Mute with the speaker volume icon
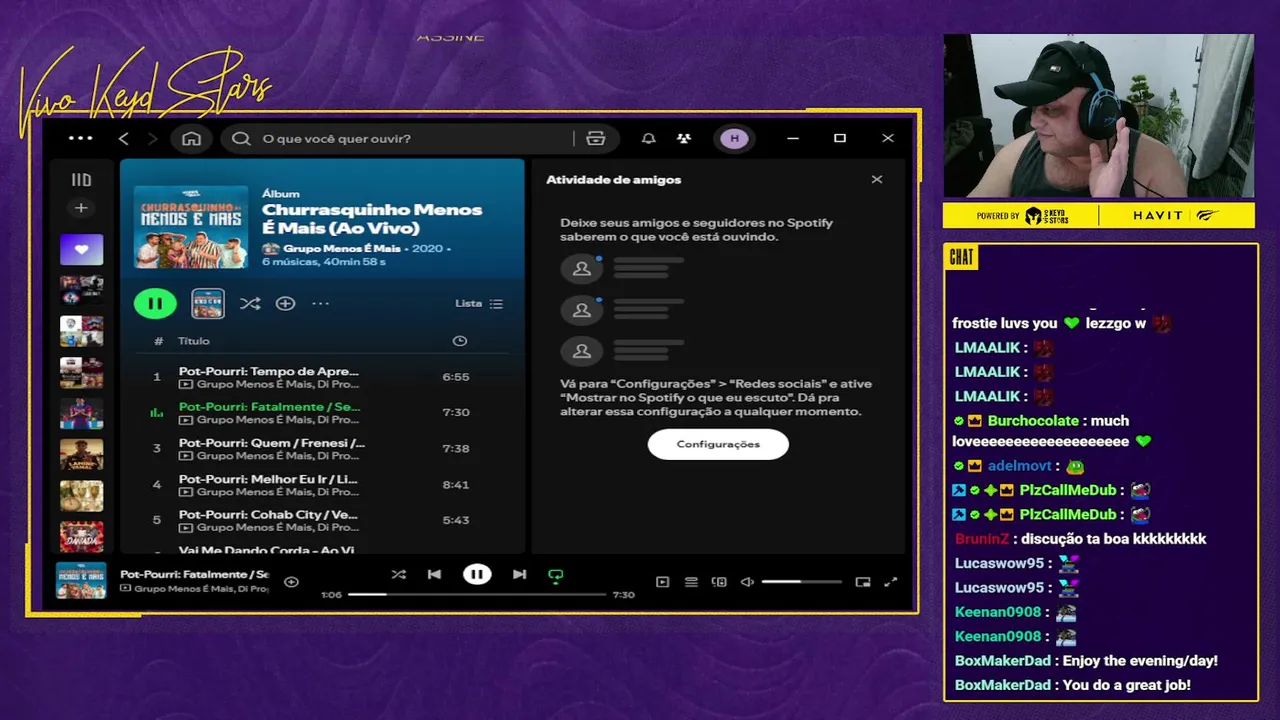 746,582
